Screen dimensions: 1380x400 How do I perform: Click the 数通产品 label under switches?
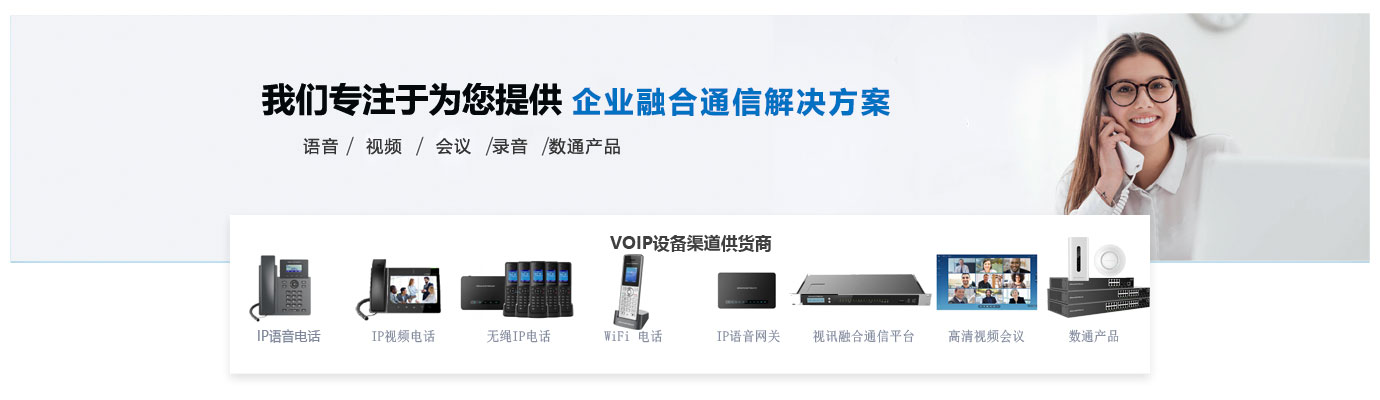coord(1094,337)
